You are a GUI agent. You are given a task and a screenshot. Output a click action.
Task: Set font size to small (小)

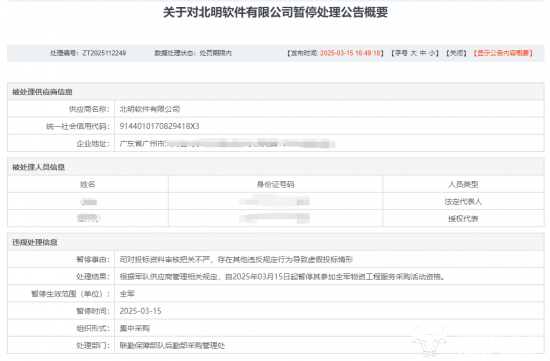click(432, 53)
